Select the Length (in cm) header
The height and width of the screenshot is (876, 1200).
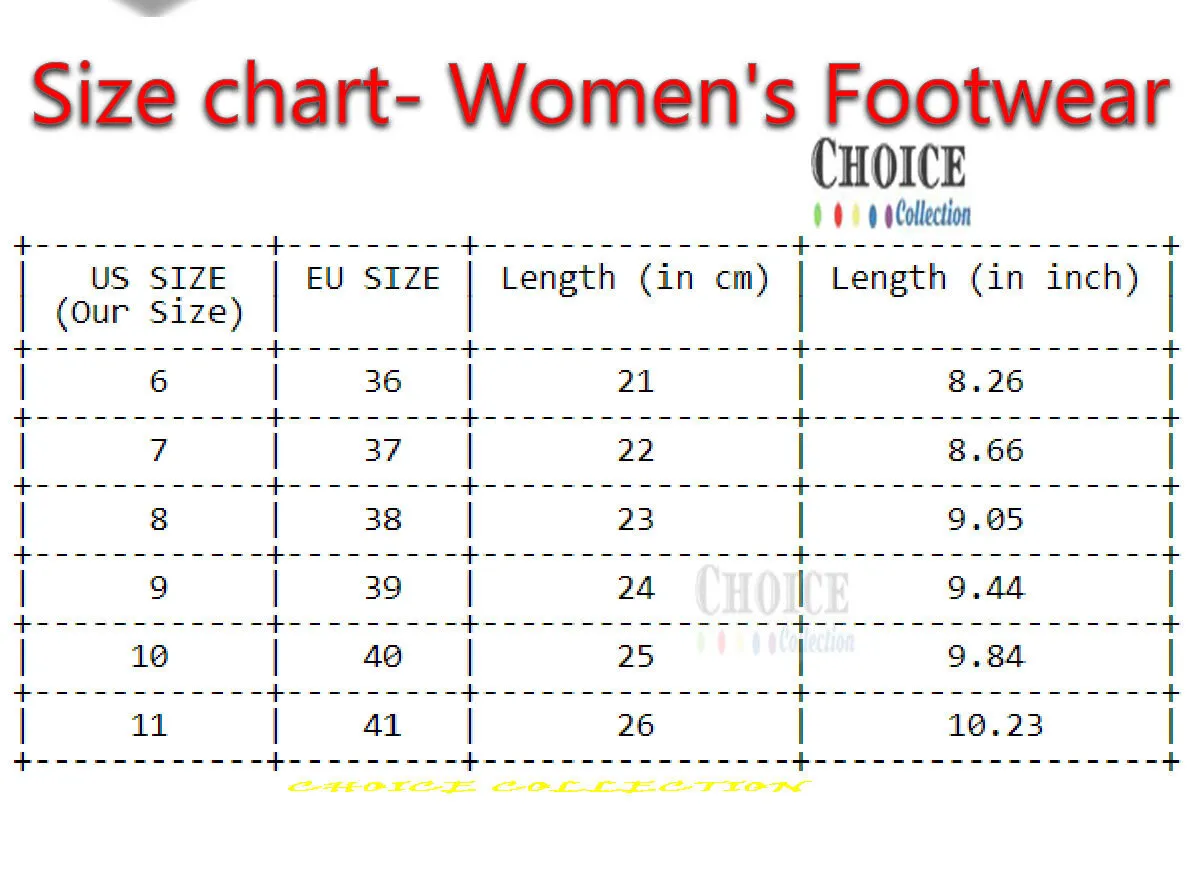coord(635,279)
